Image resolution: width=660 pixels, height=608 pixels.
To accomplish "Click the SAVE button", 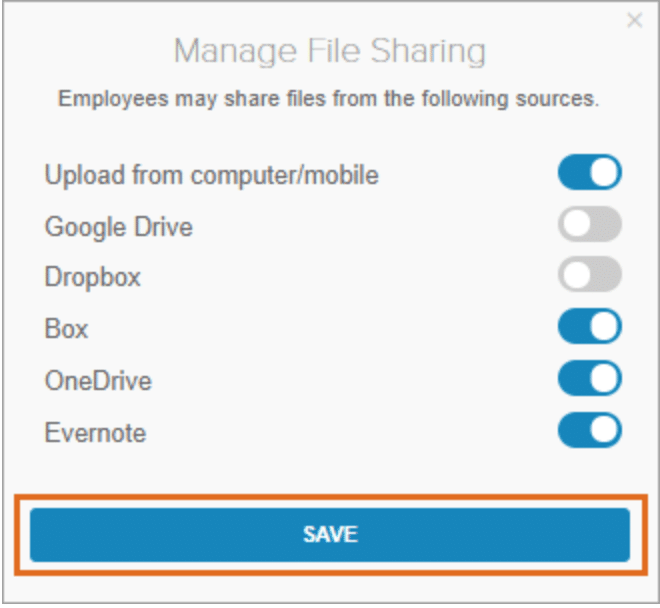I will (330, 534).
